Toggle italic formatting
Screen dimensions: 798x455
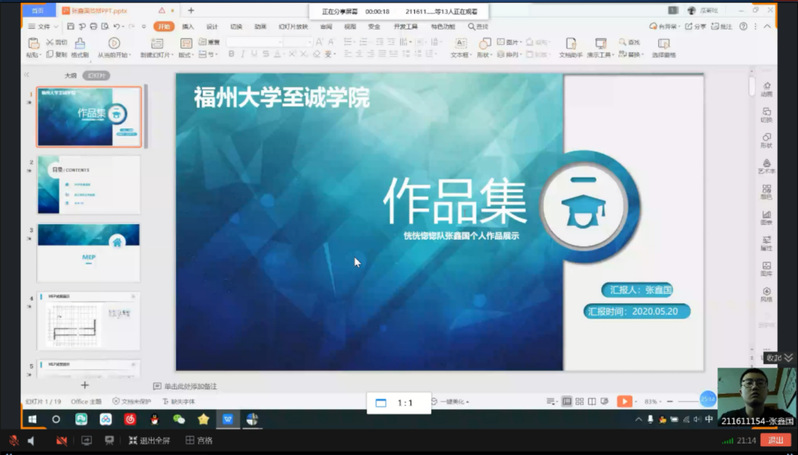click(x=243, y=54)
